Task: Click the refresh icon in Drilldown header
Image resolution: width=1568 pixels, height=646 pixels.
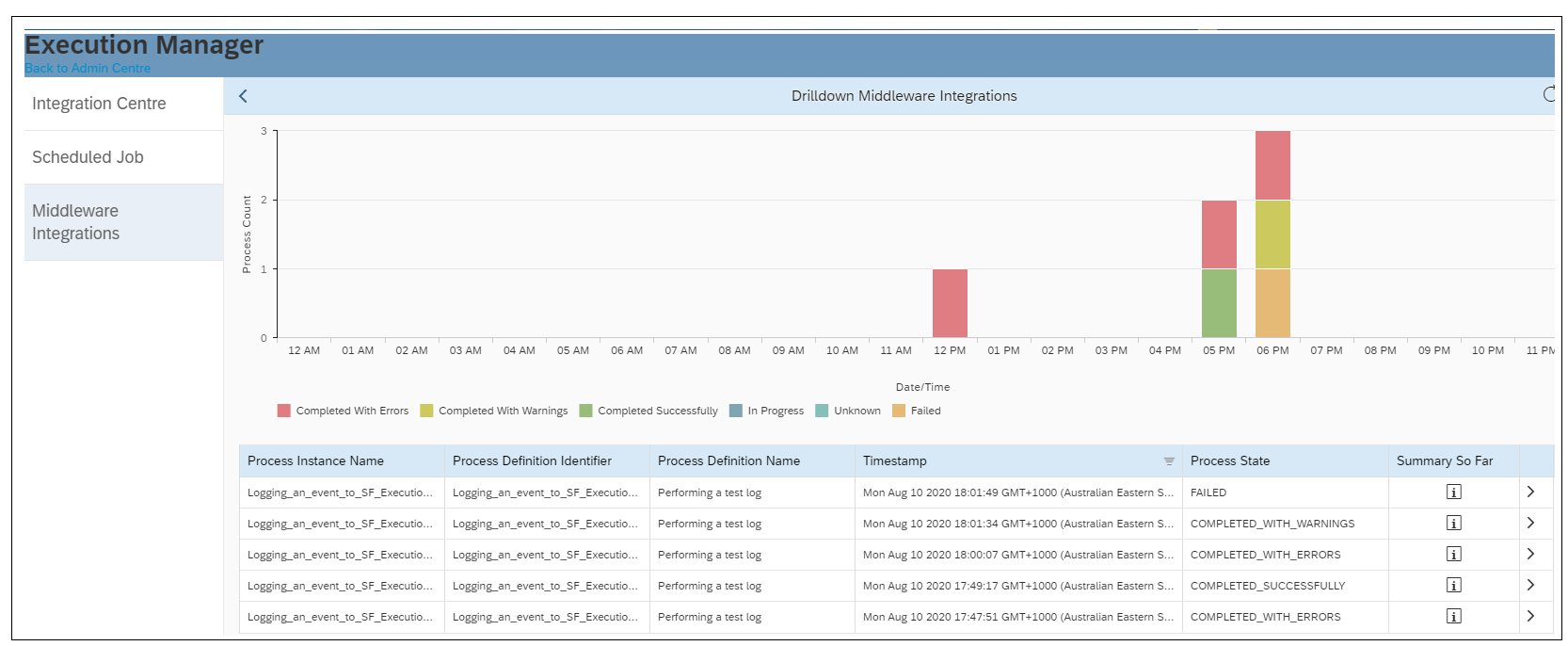Action: click(x=1548, y=94)
